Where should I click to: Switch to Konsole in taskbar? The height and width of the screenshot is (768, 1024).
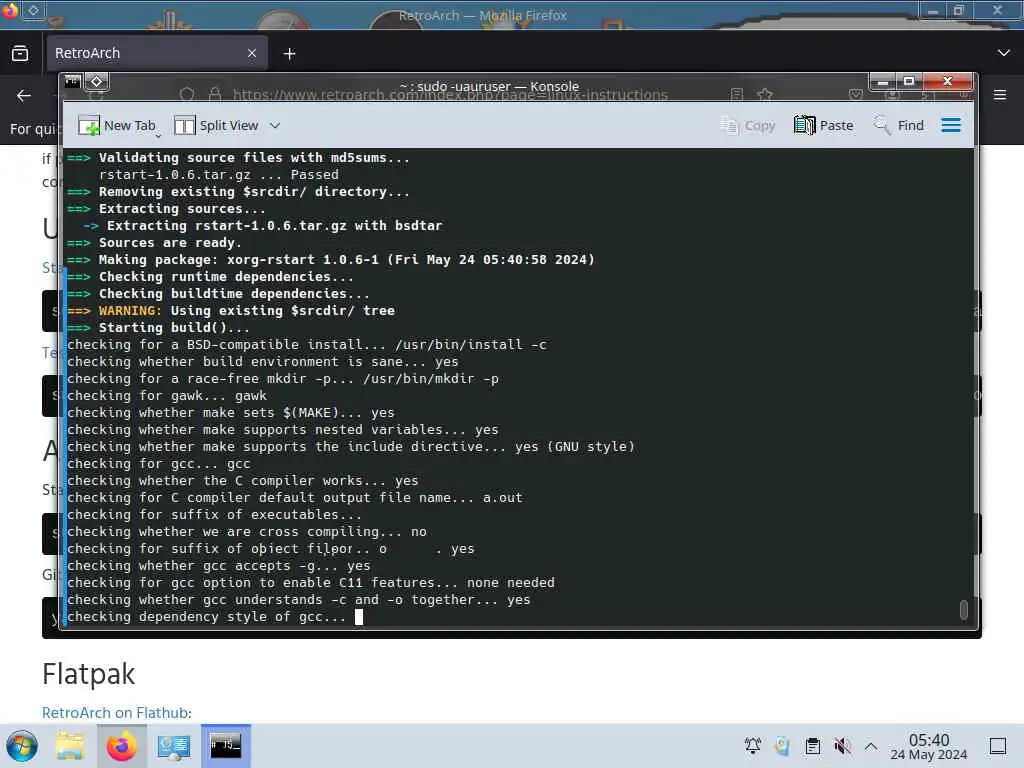click(225, 746)
